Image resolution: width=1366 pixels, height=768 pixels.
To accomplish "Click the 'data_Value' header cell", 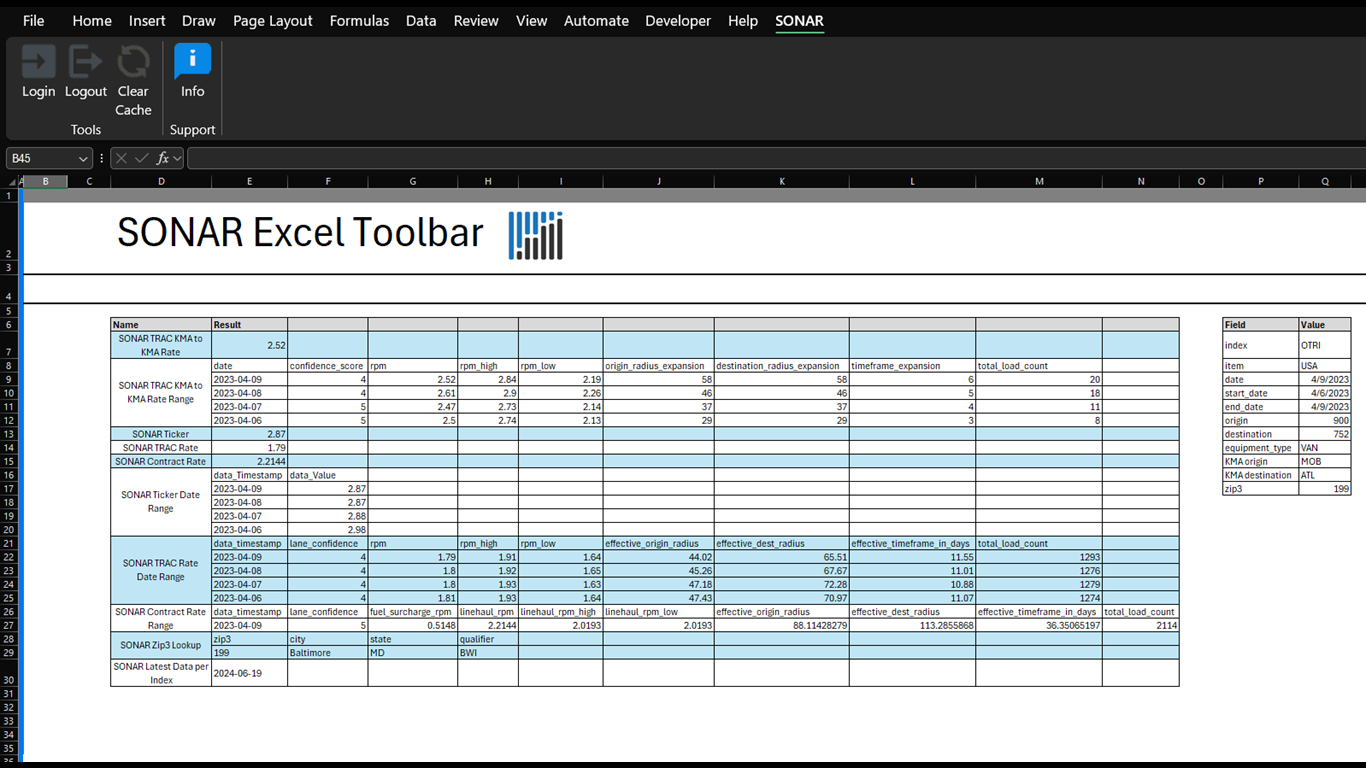I will (327, 475).
